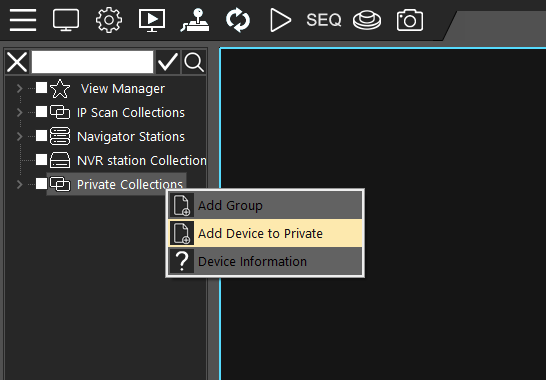
Task: Expand the IP Scan Collections node
Action: [x=20, y=112]
